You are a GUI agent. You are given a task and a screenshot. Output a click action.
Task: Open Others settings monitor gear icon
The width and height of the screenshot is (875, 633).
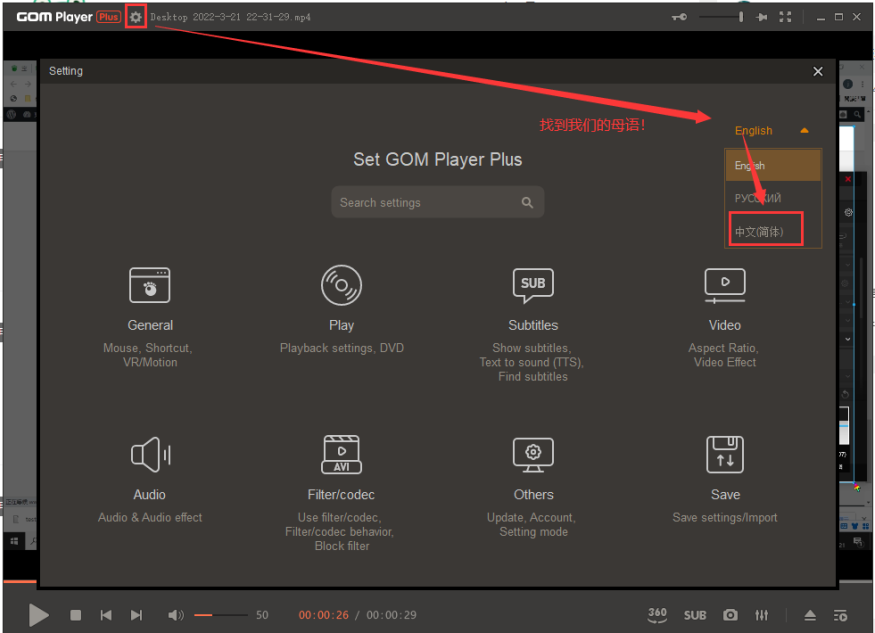point(533,454)
